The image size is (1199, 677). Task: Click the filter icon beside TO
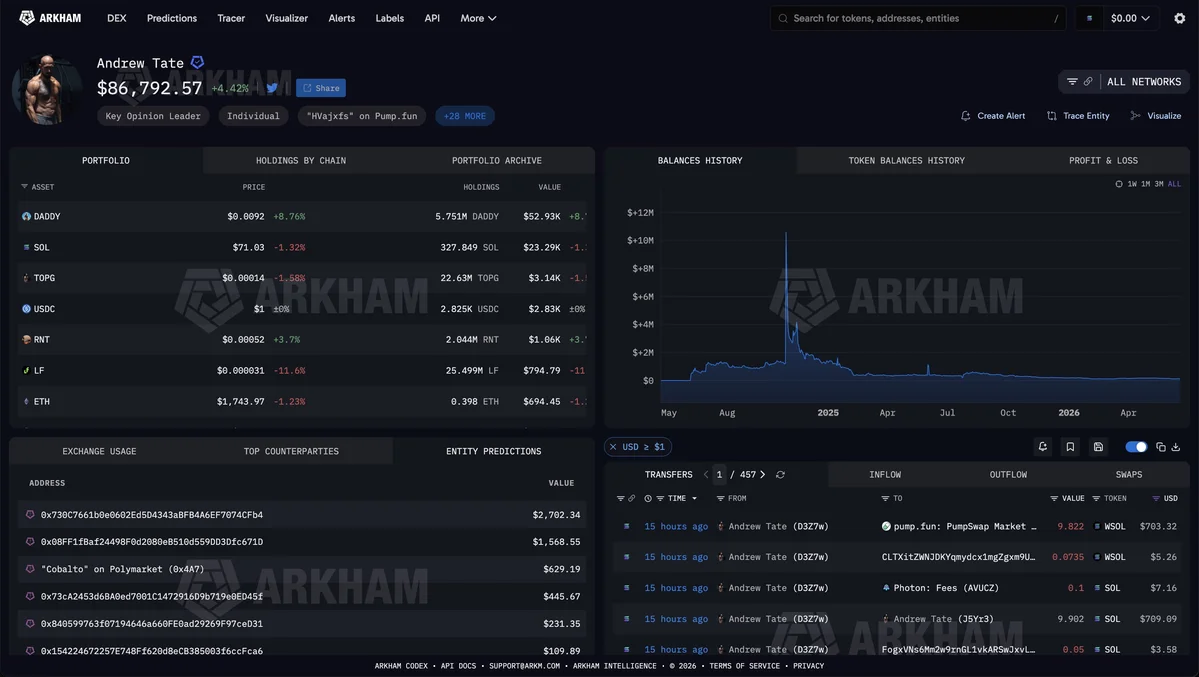click(885, 498)
